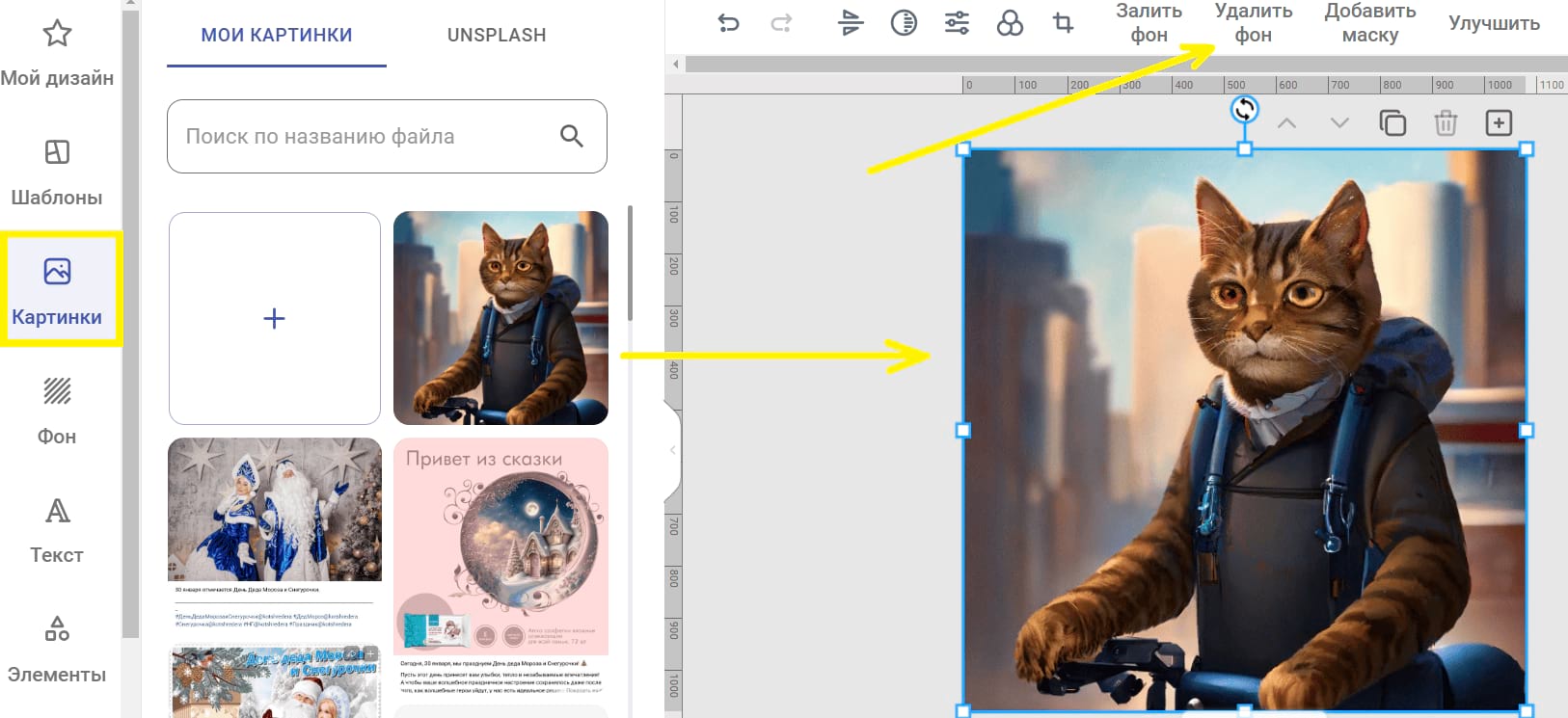Click the rotate handle above image
This screenshot has width=1568, height=718.
(x=1245, y=109)
